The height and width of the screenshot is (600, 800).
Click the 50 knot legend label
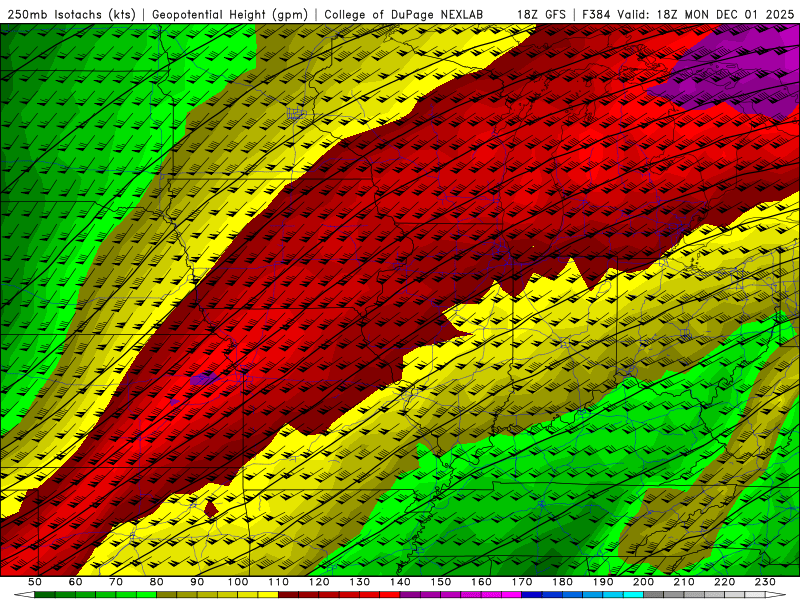[35, 582]
